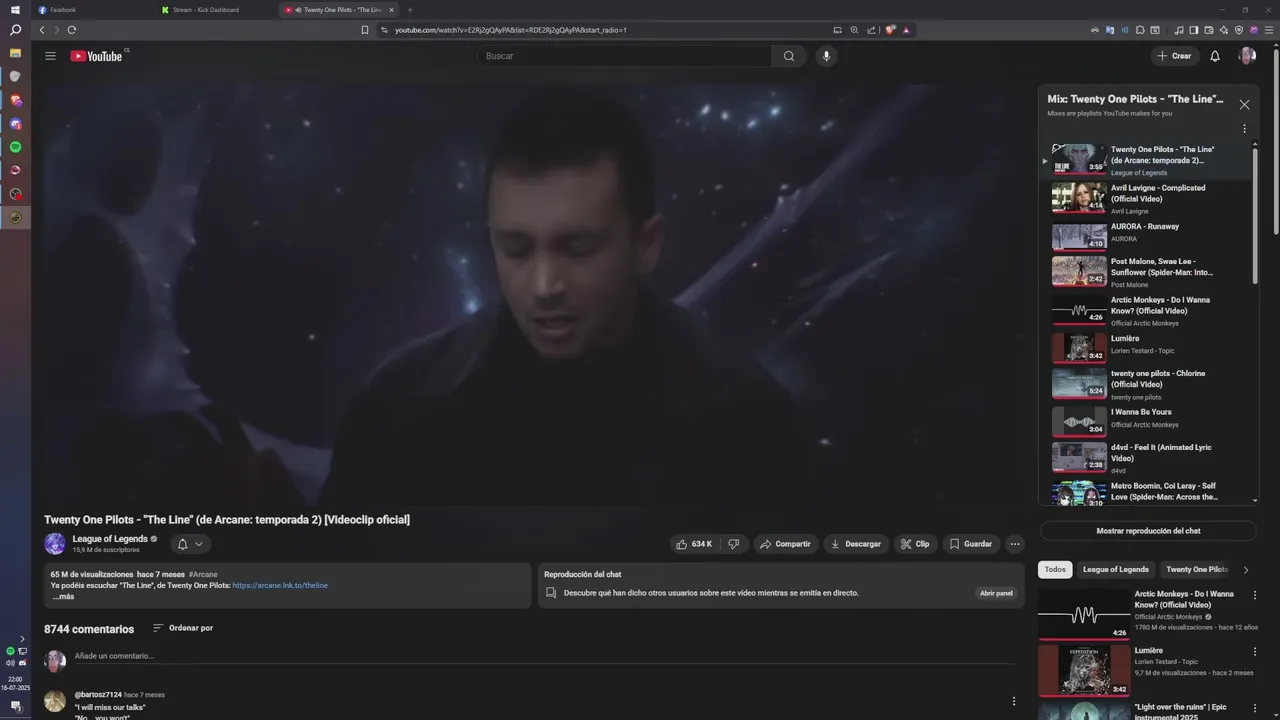Click Mostrar reproducción del chat button
The height and width of the screenshot is (720, 1280).
tap(1148, 531)
